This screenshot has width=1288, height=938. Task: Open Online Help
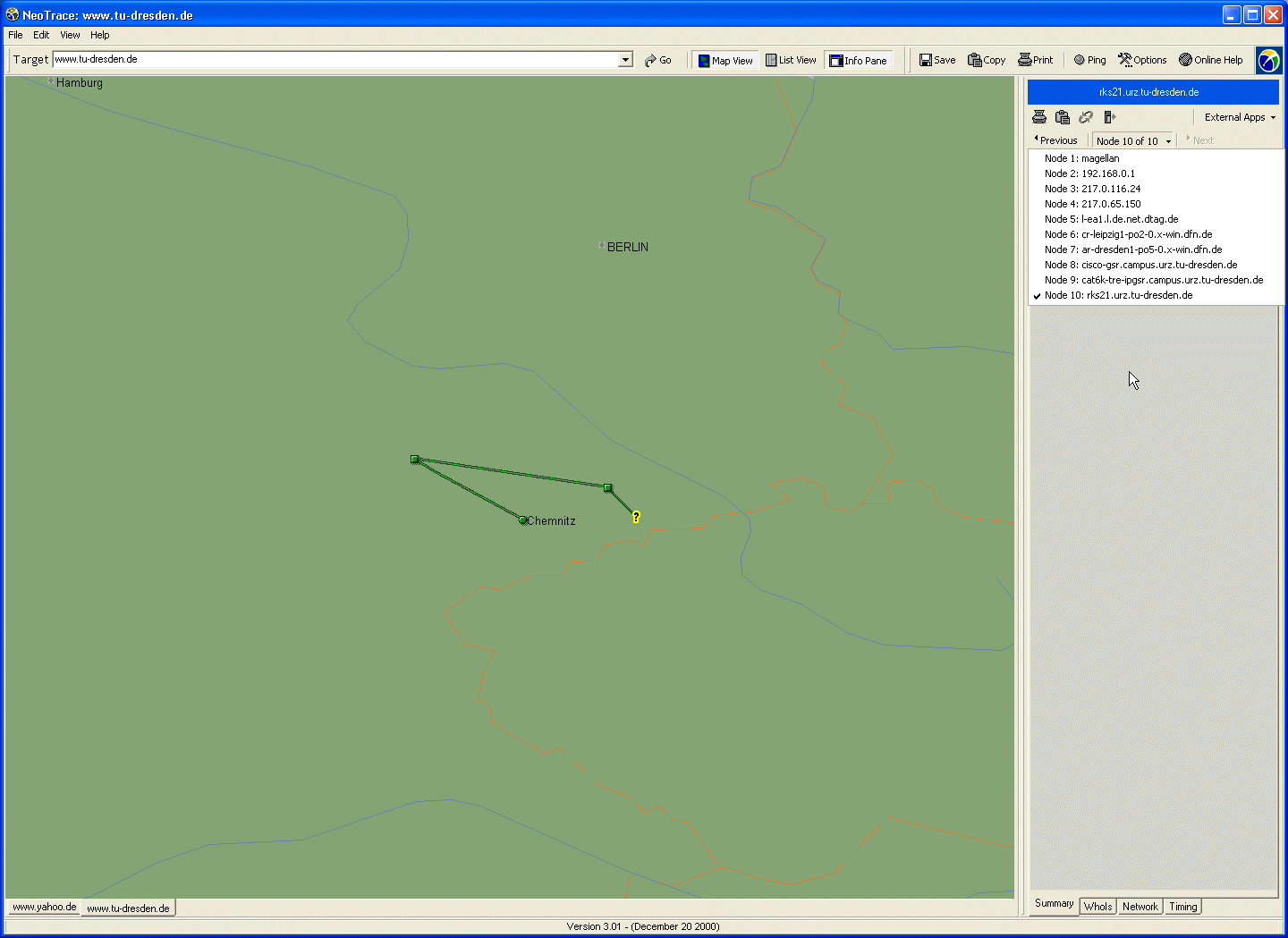tap(1211, 60)
